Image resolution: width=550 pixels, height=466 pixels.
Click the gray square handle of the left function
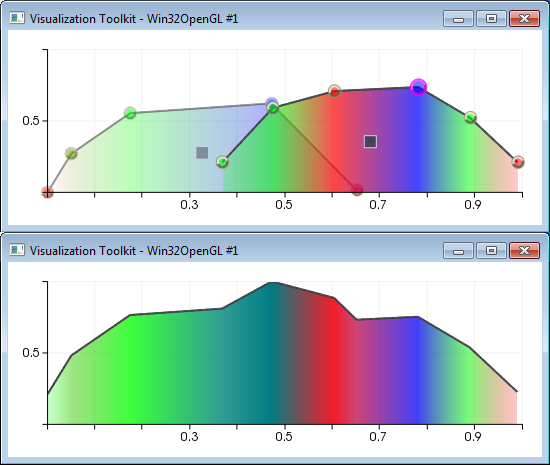(202, 153)
